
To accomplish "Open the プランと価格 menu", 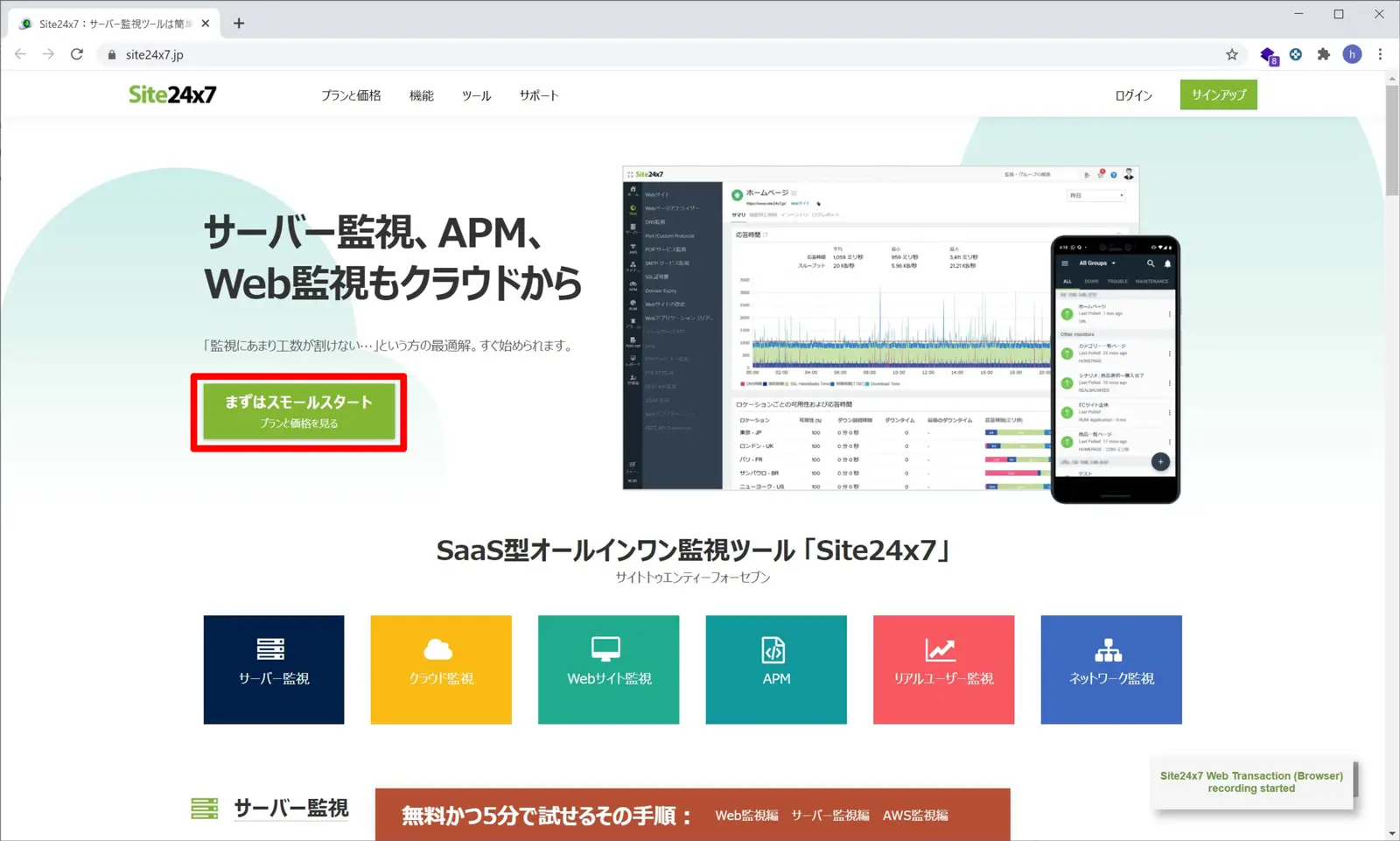I will point(351,95).
